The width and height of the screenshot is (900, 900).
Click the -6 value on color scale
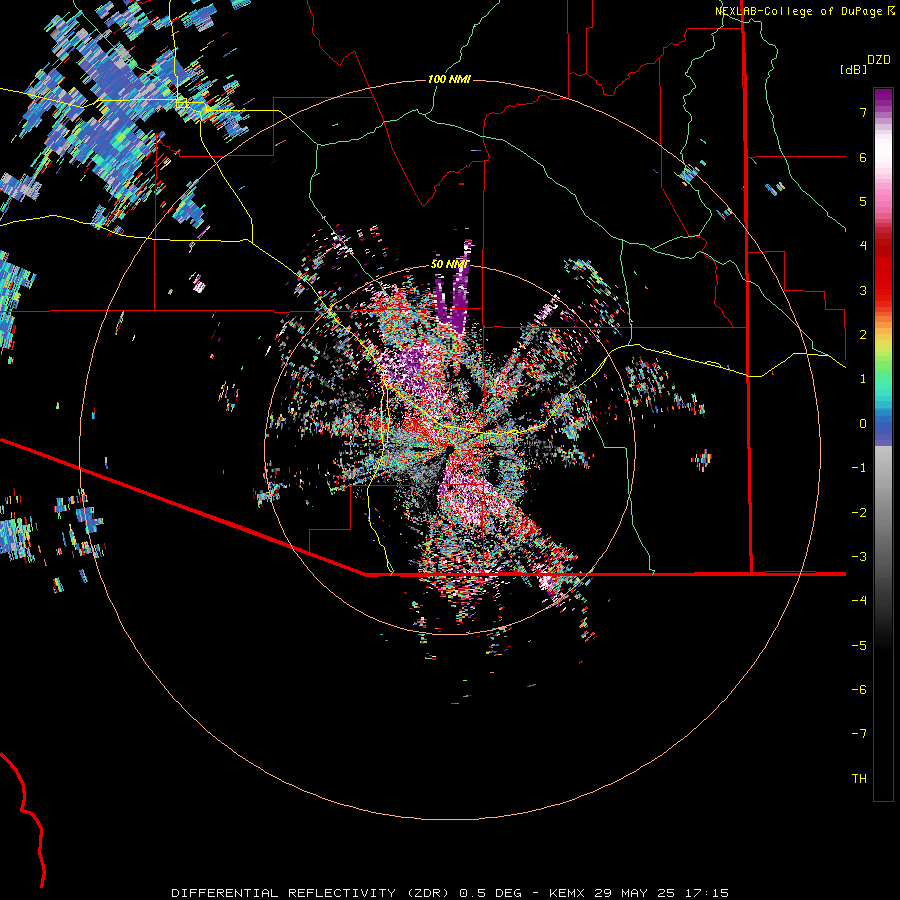click(859, 690)
